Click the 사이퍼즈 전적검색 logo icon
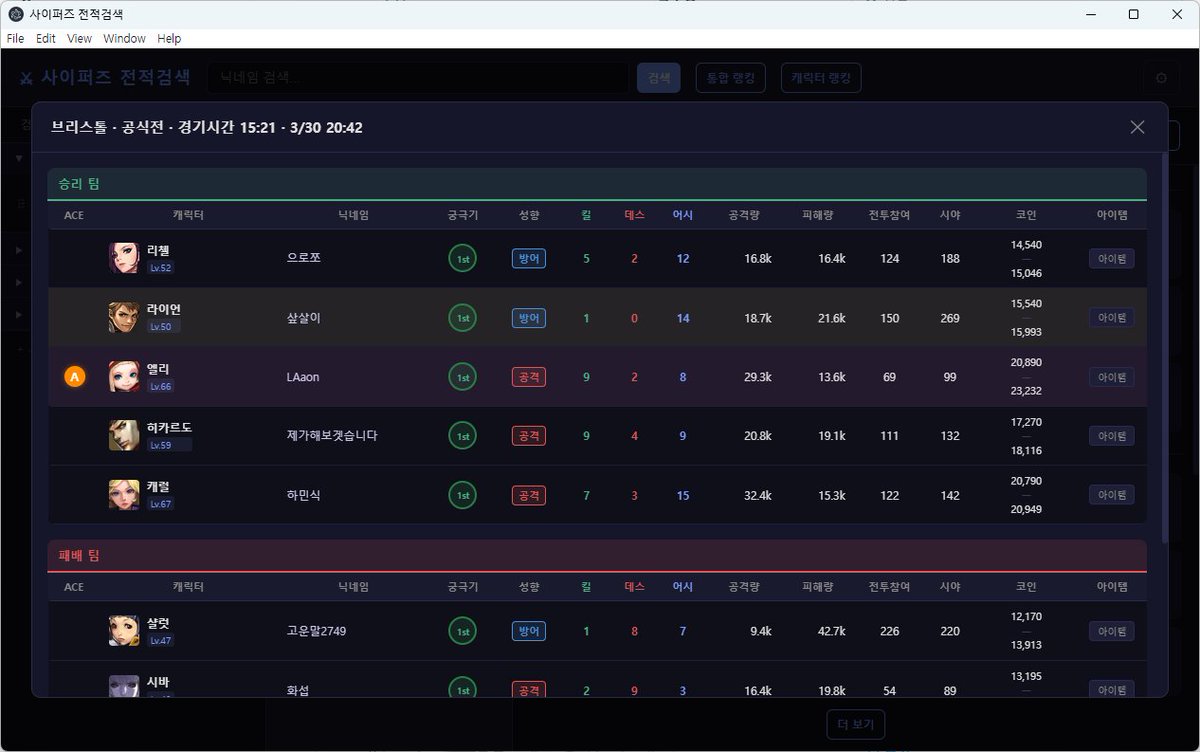This screenshot has height=752, width=1200. click(26, 78)
